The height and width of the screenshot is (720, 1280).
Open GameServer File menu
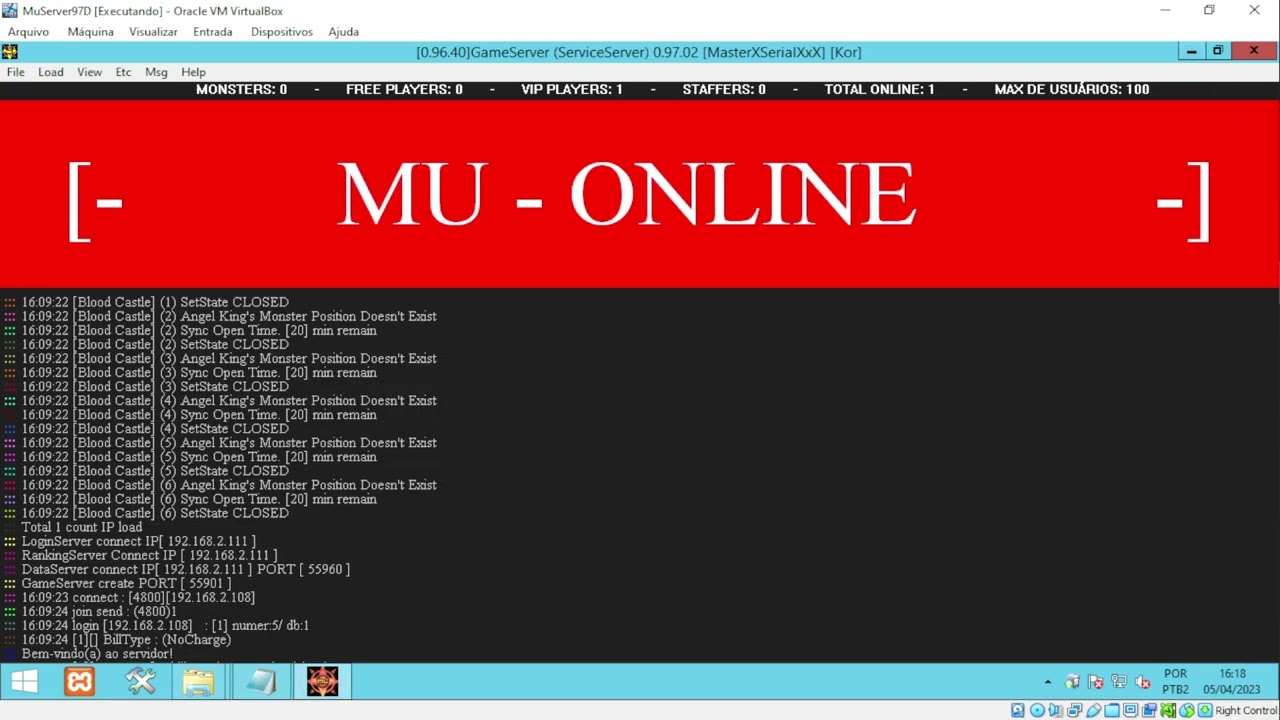pos(16,72)
